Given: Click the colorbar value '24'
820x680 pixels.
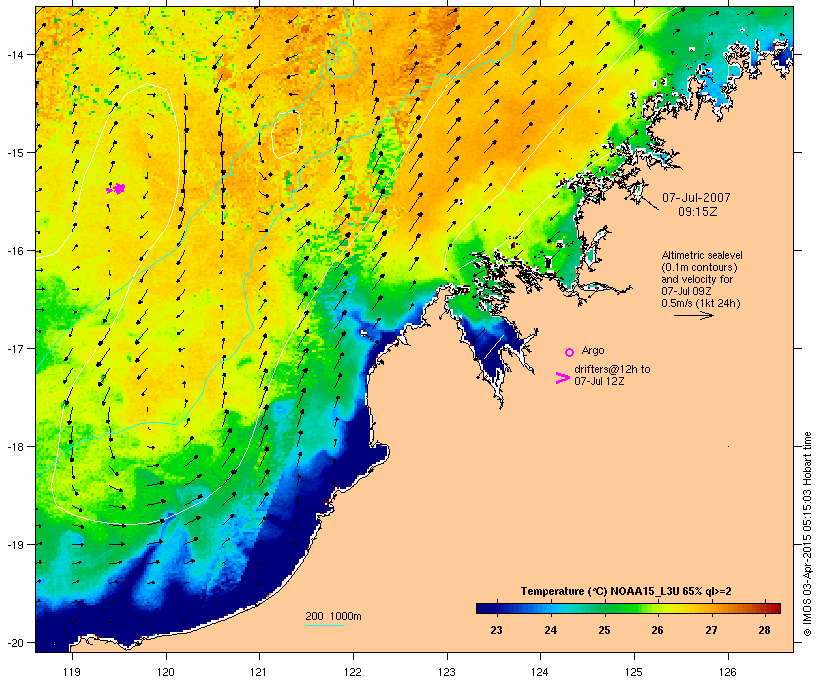Looking at the screenshot, I should (x=550, y=630).
